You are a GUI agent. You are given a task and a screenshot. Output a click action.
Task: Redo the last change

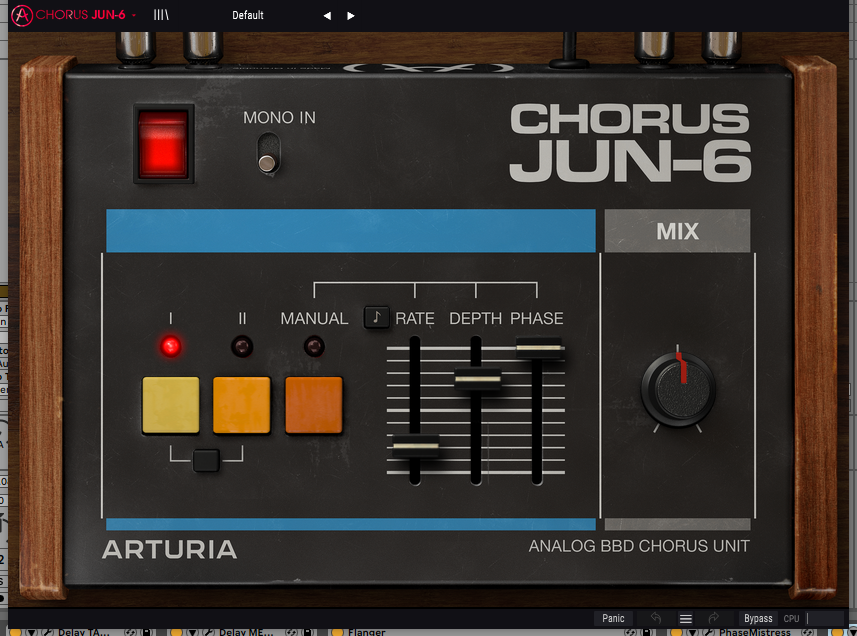714,618
